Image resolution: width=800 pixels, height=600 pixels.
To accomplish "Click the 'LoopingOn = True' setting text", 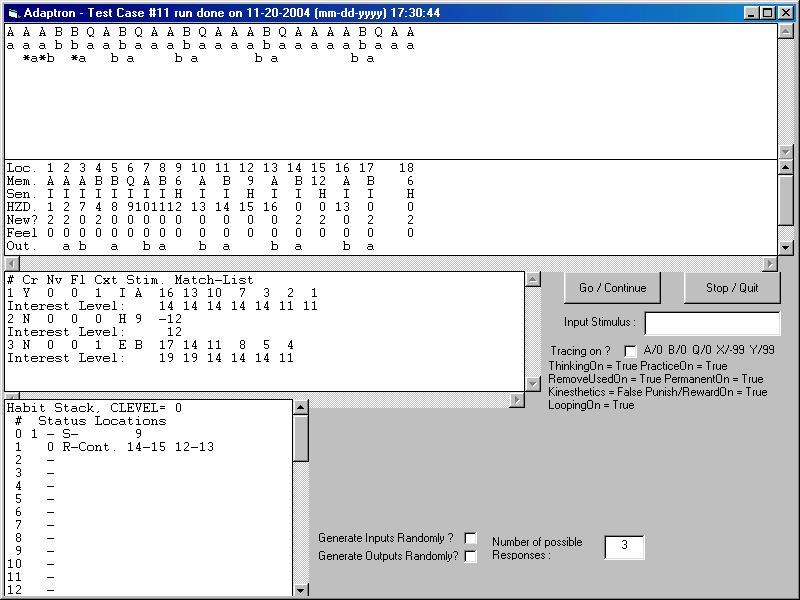I will (591, 405).
